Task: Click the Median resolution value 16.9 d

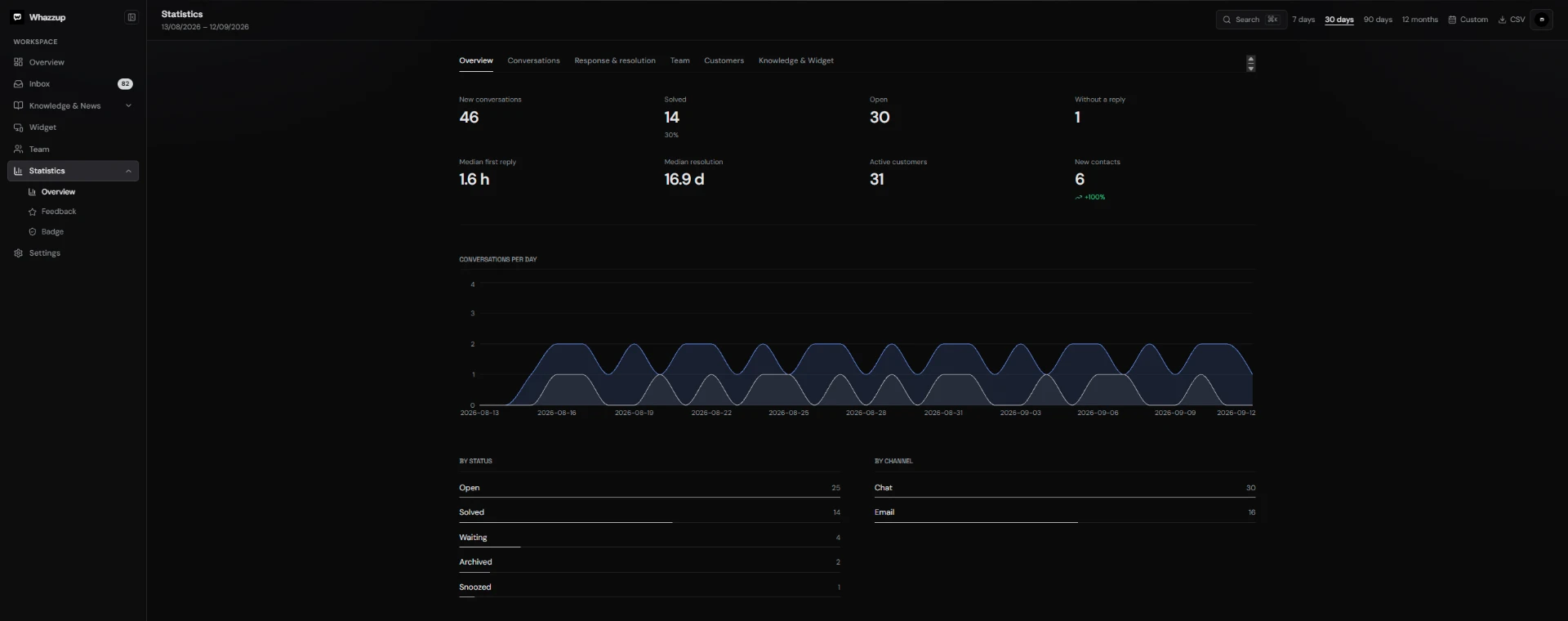Action: 684,180
